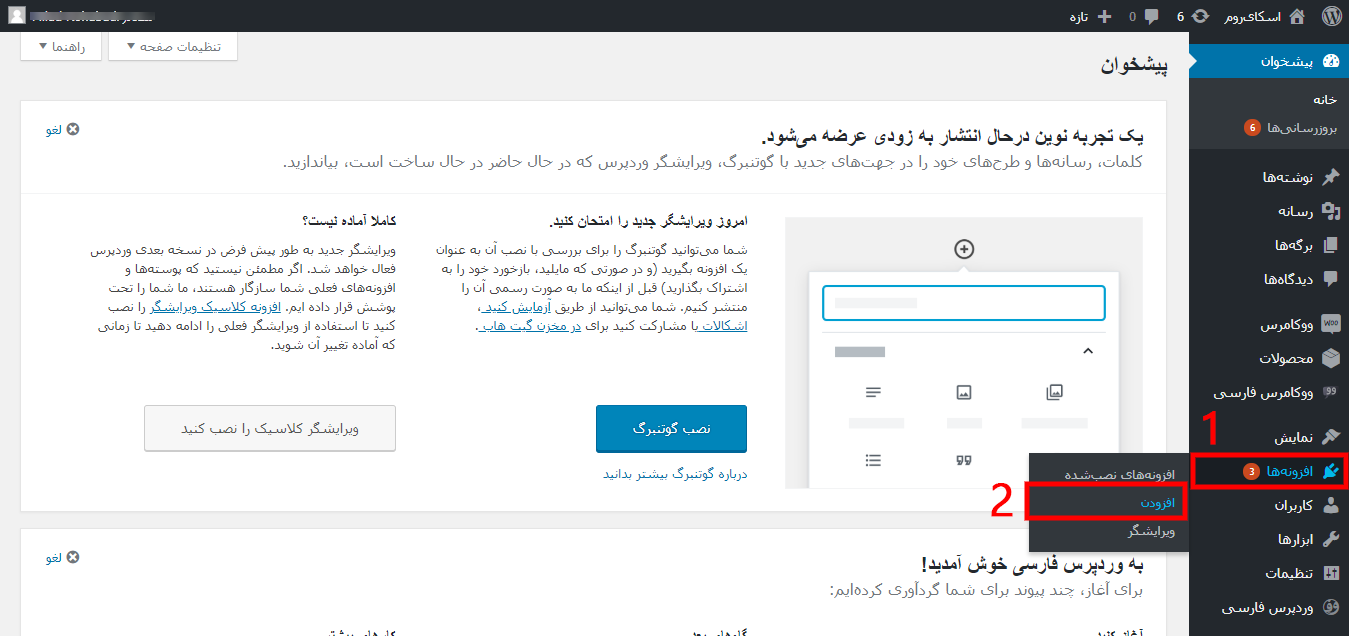Viewport: 1349px width, 636px height.
Task: Click the Gutenberg editor preview illustration
Action: click(963, 352)
